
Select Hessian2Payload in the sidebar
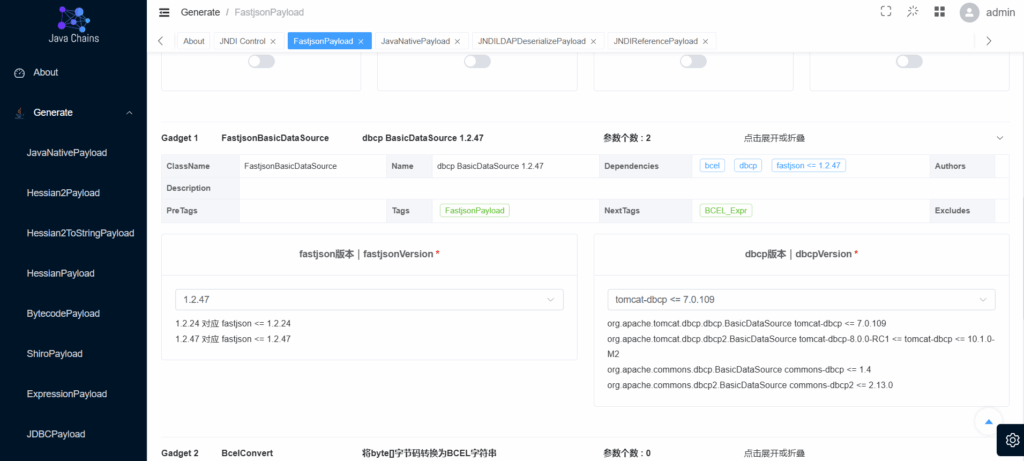pos(63,193)
